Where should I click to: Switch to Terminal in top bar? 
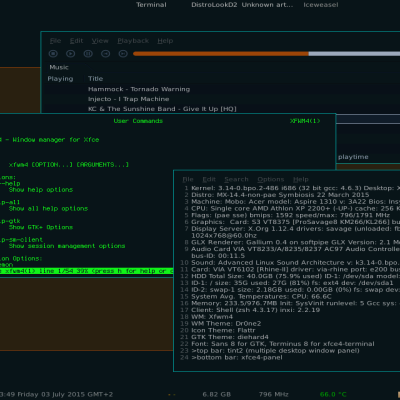pyautogui.click(x=151, y=5)
